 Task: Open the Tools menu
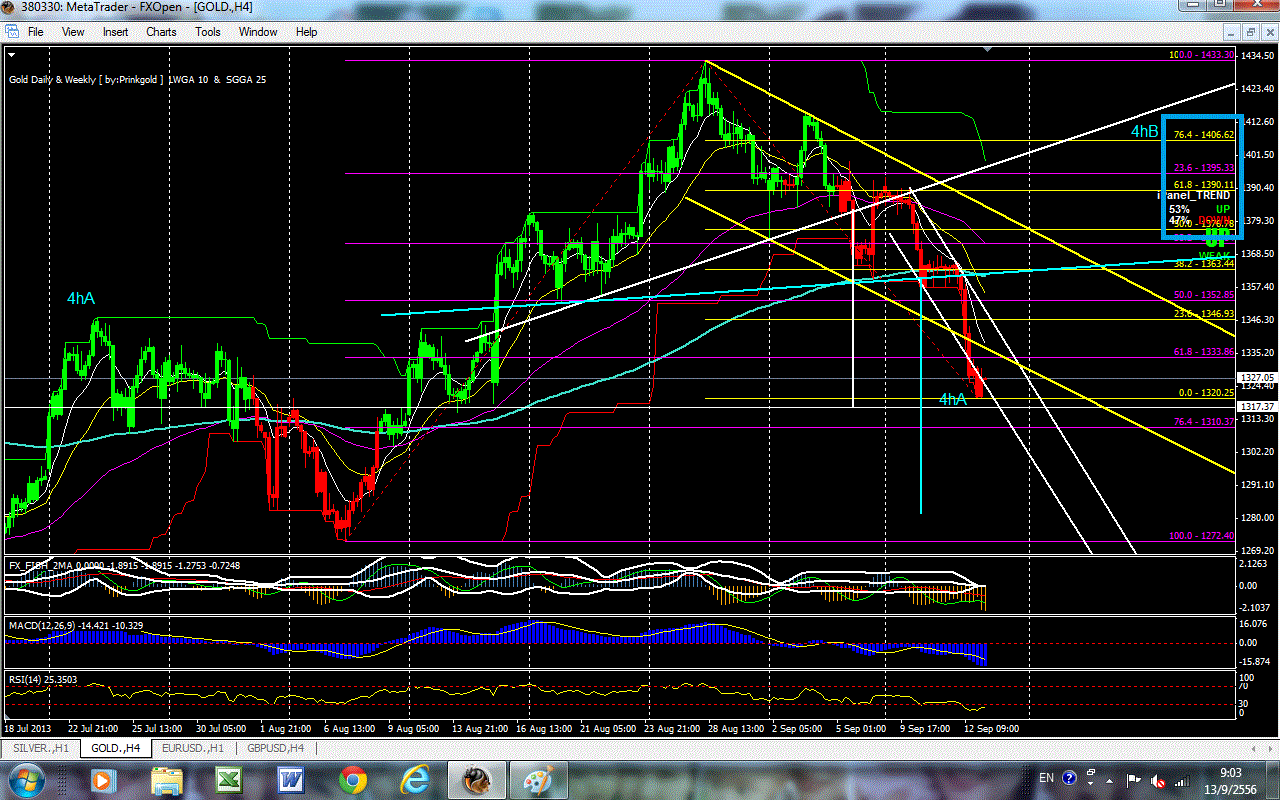click(x=208, y=31)
